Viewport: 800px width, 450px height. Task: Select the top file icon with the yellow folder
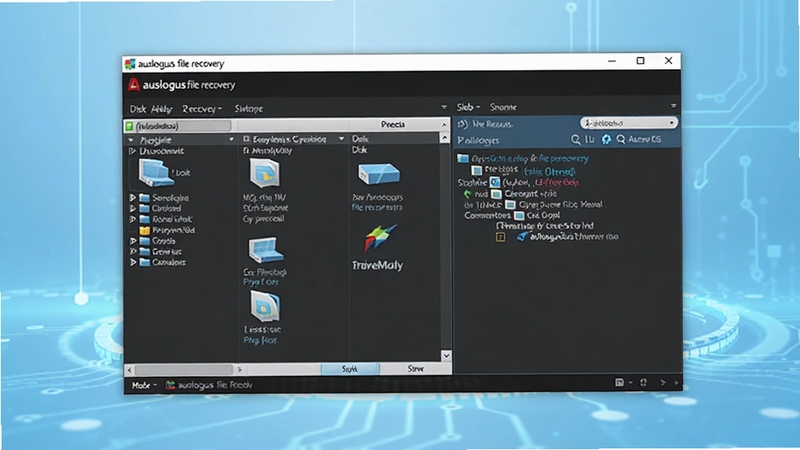click(x=264, y=173)
